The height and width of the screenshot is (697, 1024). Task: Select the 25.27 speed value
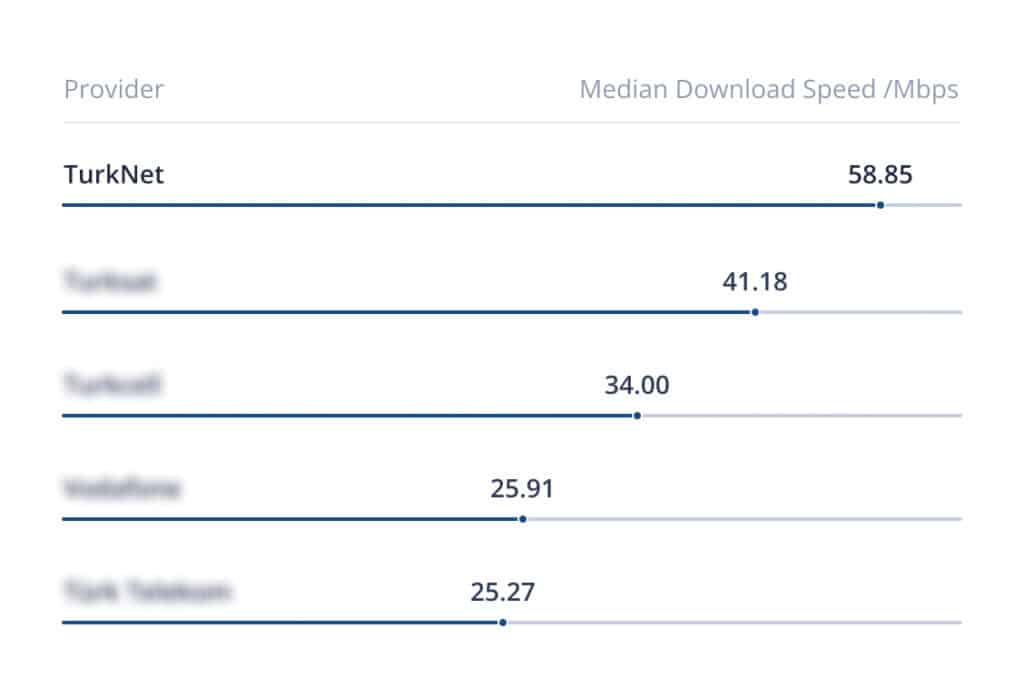tap(502, 592)
